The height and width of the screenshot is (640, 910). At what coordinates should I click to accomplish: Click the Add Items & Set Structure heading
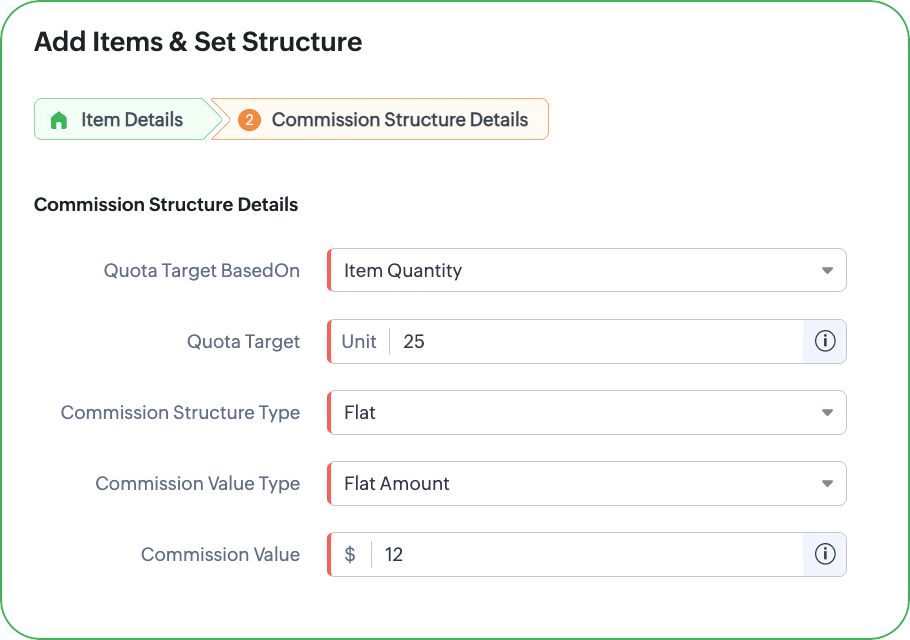pyautogui.click(x=198, y=42)
